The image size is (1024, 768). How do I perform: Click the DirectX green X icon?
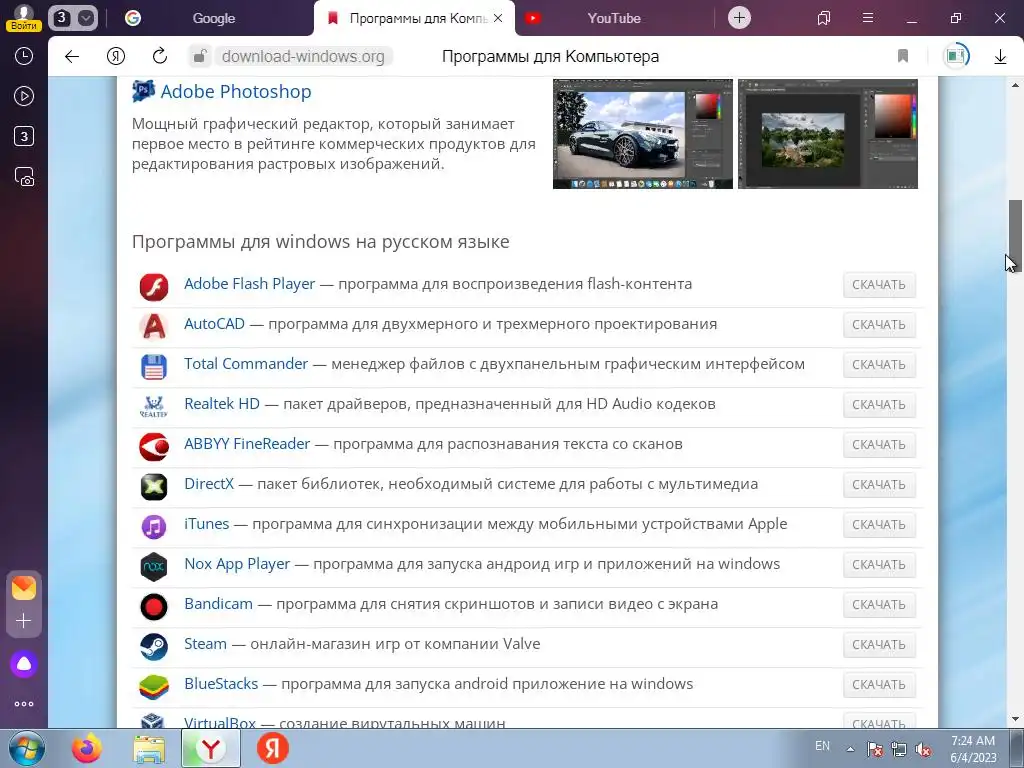tap(154, 487)
